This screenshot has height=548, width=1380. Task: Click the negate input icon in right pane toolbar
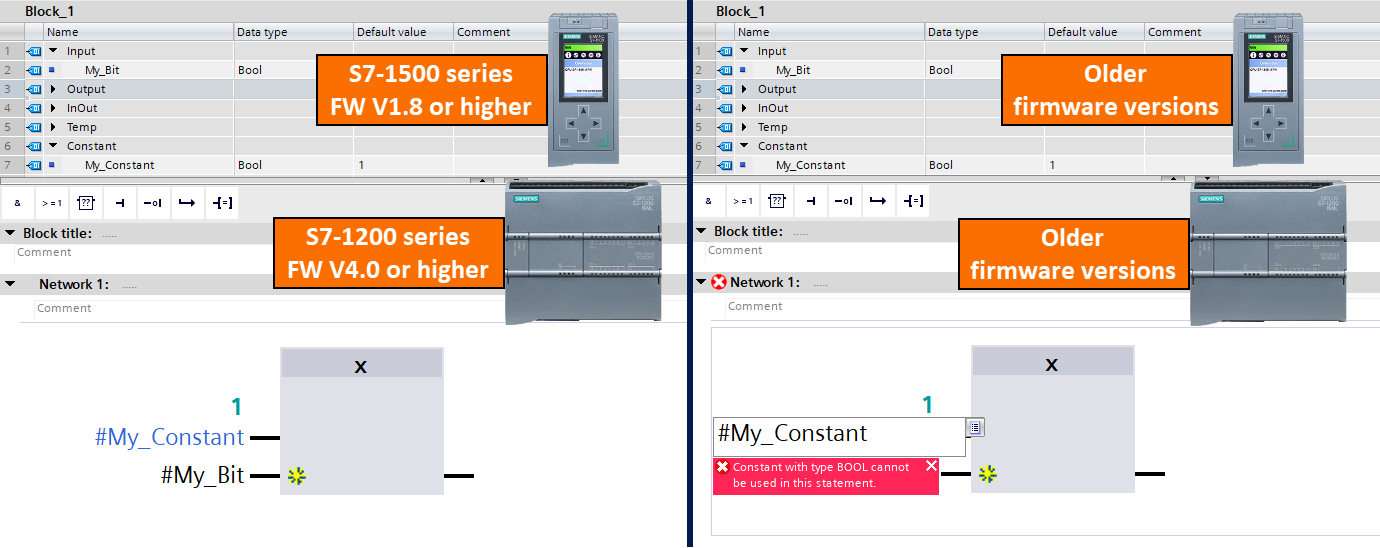(843, 201)
